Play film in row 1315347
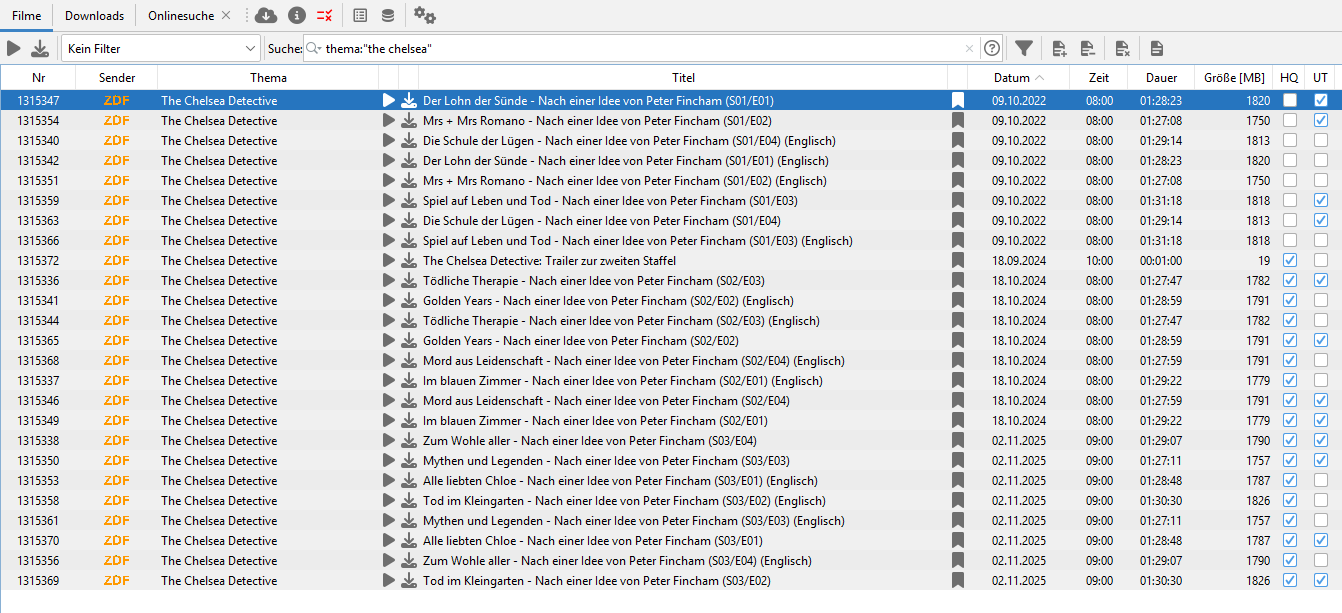Image resolution: width=1342 pixels, height=613 pixels. 389,100
